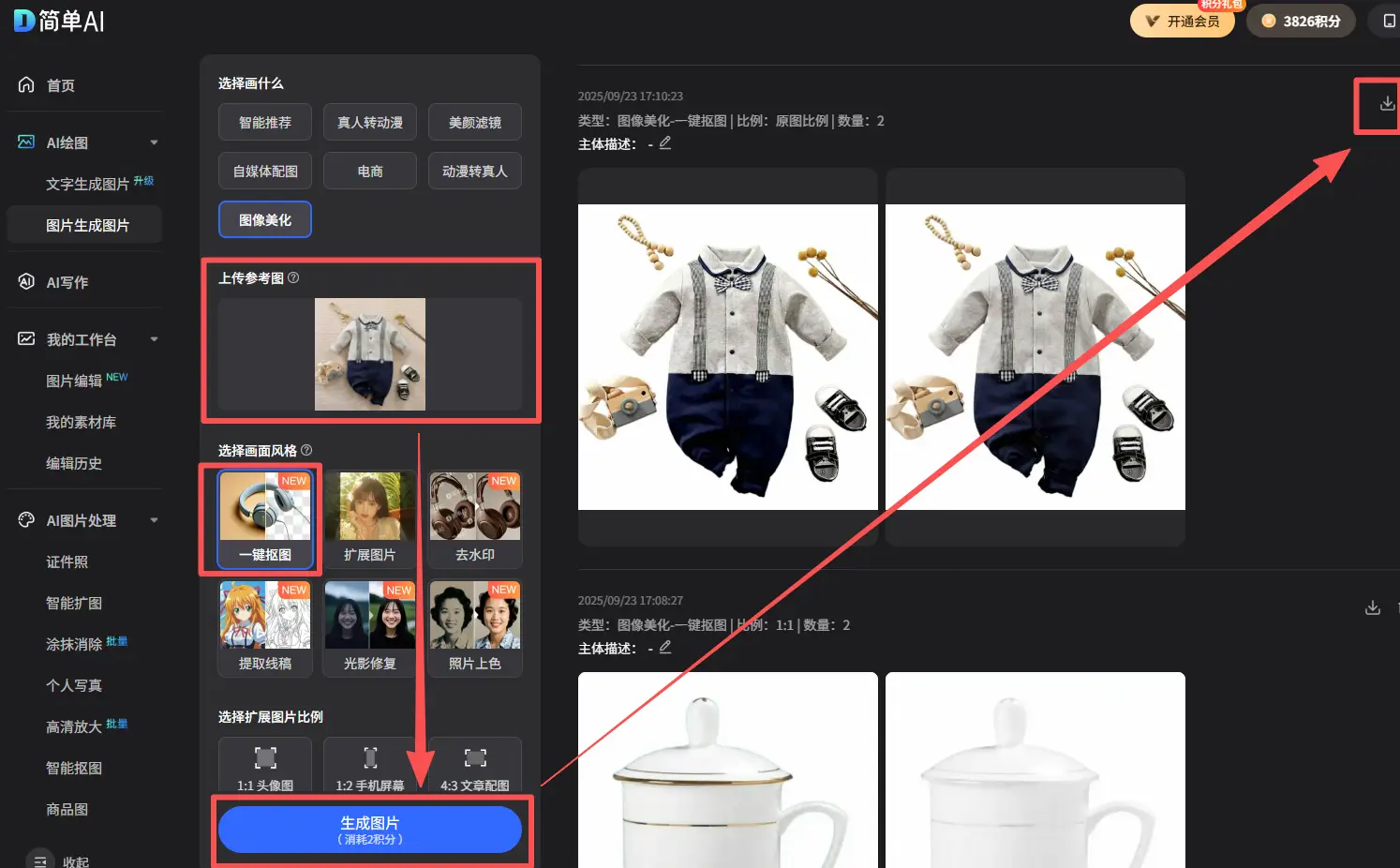Click the download icon beside the 17:08 record
Viewport: 1400px width, 868px height.
pyautogui.click(x=1372, y=607)
